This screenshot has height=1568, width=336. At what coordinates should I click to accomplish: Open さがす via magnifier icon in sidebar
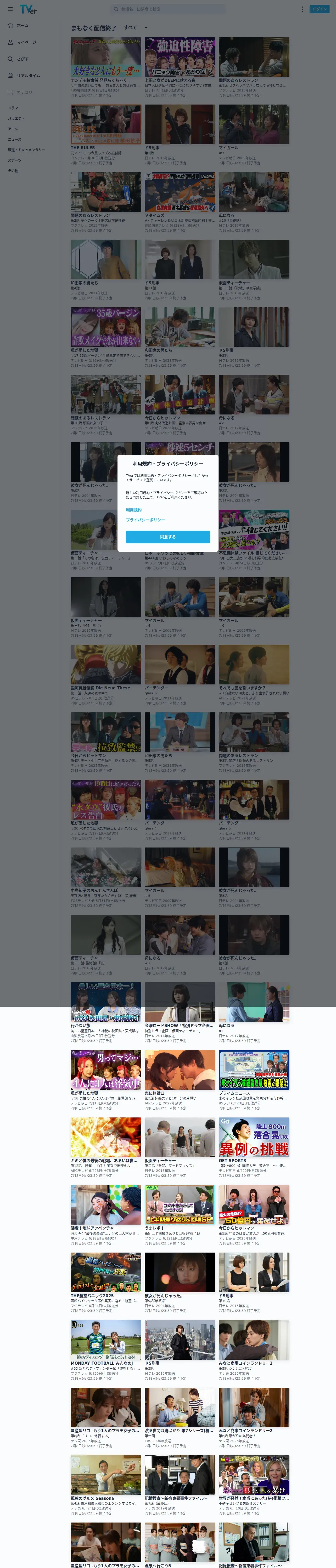click(x=10, y=59)
